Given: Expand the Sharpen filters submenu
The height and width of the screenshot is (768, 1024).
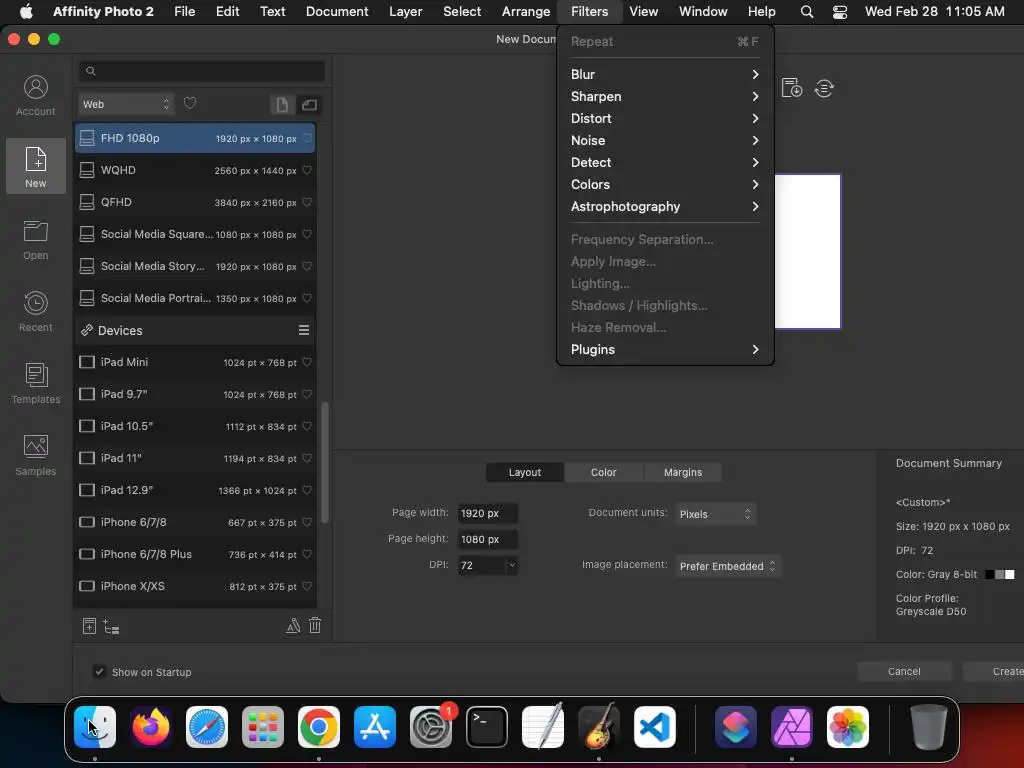Looking at the screenshot, I should (665, 97).
